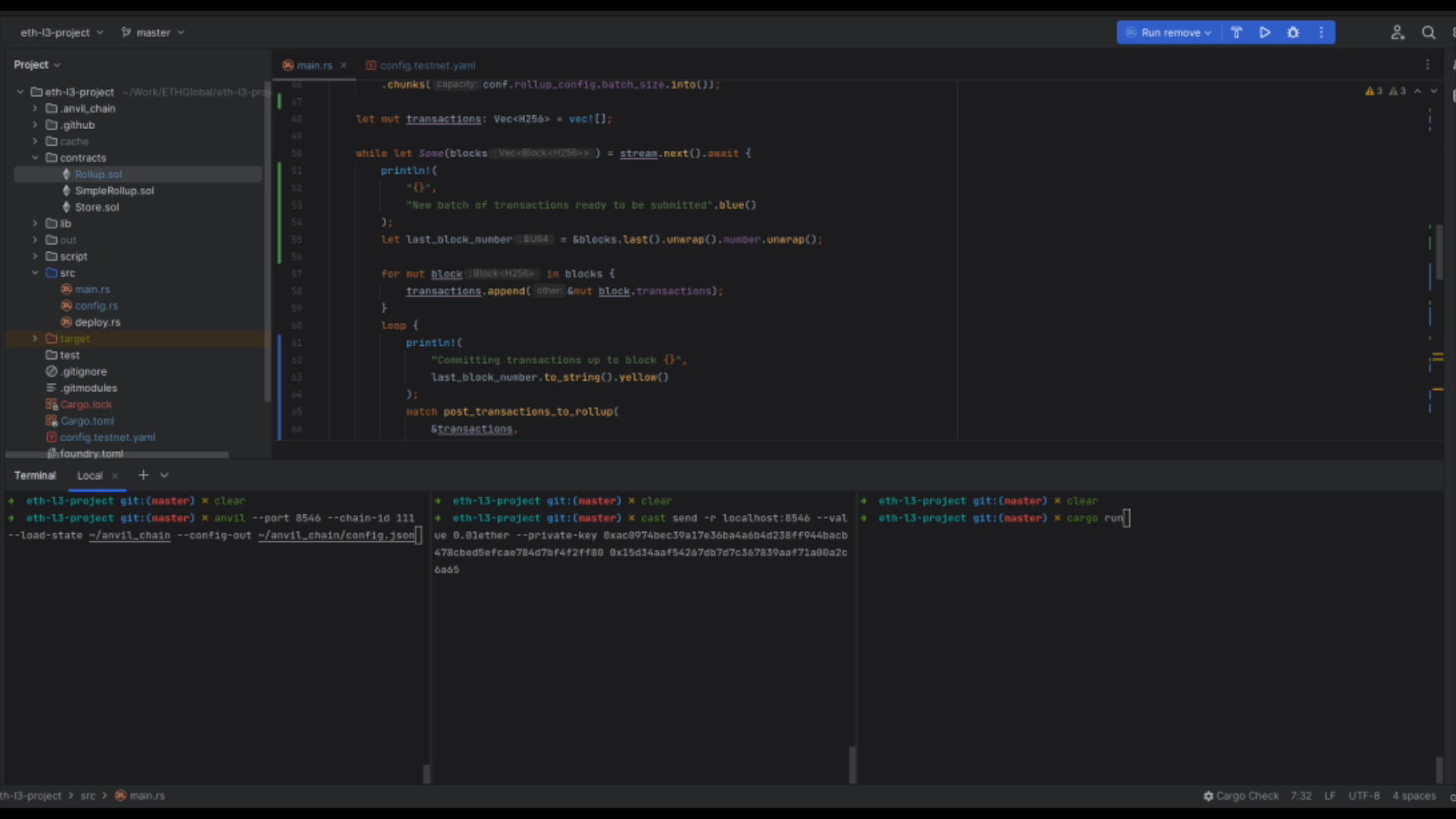The width and height of the screenshot is (1456, 819).
Task: Open Cargo.lock file
Action: [x=86, y=405]
